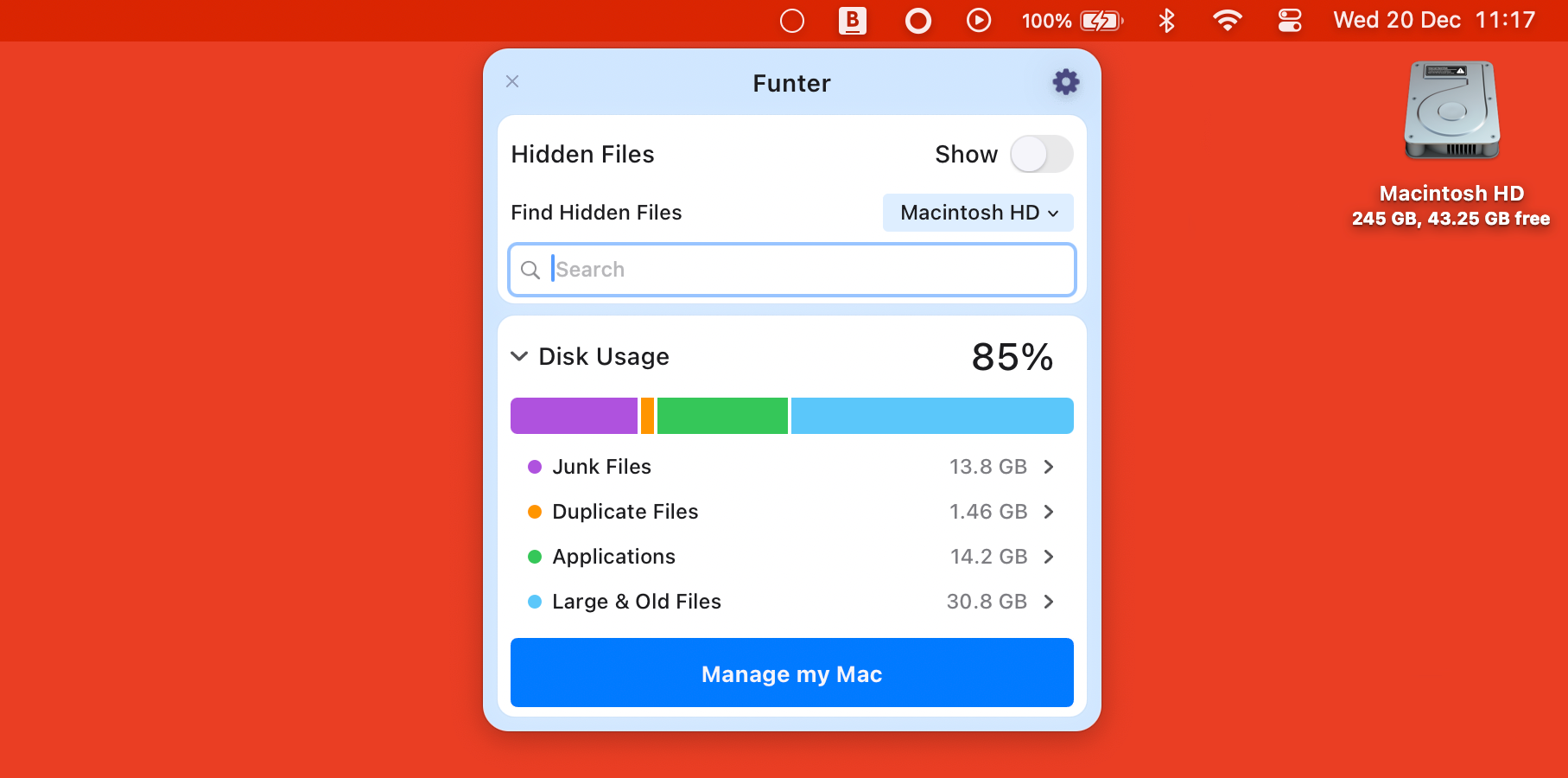Close the Funter popup window
The width and height of the screenshot is (1568, 778).
tap(512, 81)
